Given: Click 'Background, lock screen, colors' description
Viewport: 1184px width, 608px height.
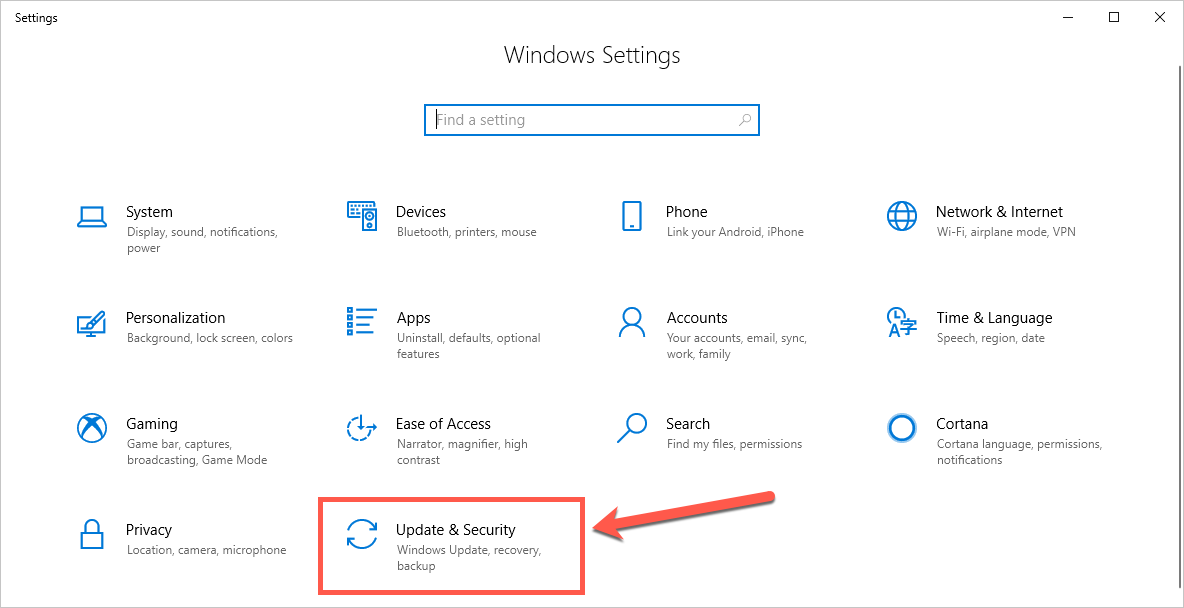Looking at the screenshot, I should pyautogui.click(x=210, y=338).
